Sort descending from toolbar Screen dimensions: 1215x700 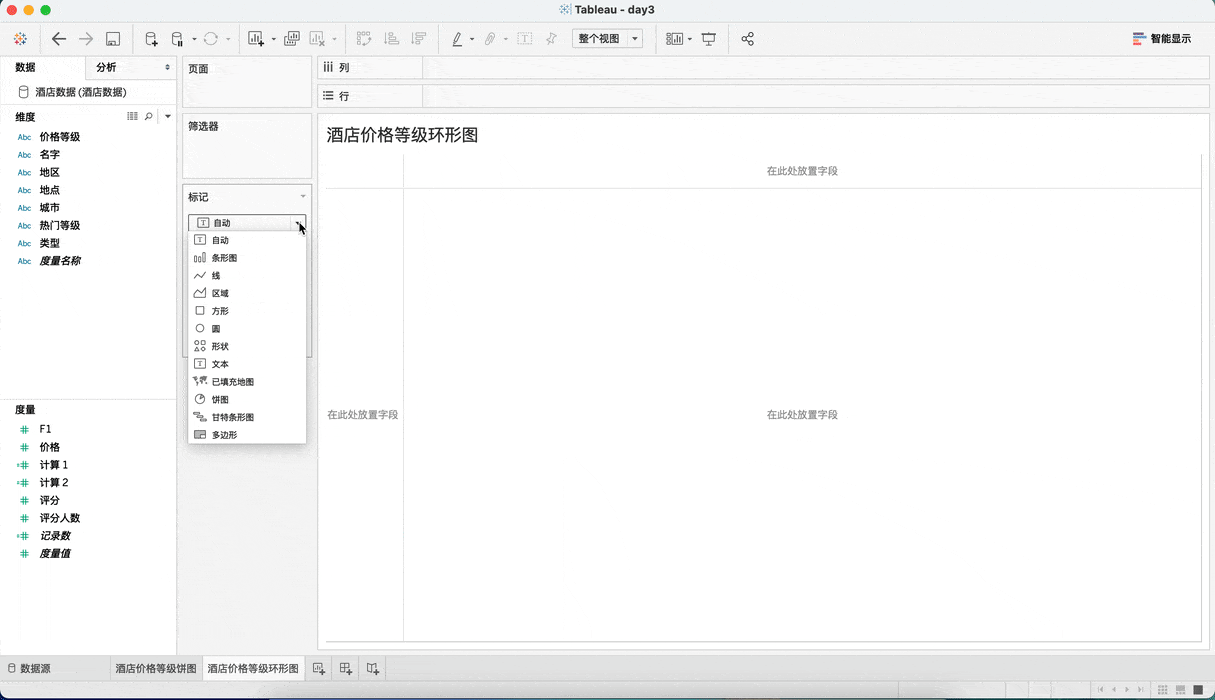click(419, 39)
